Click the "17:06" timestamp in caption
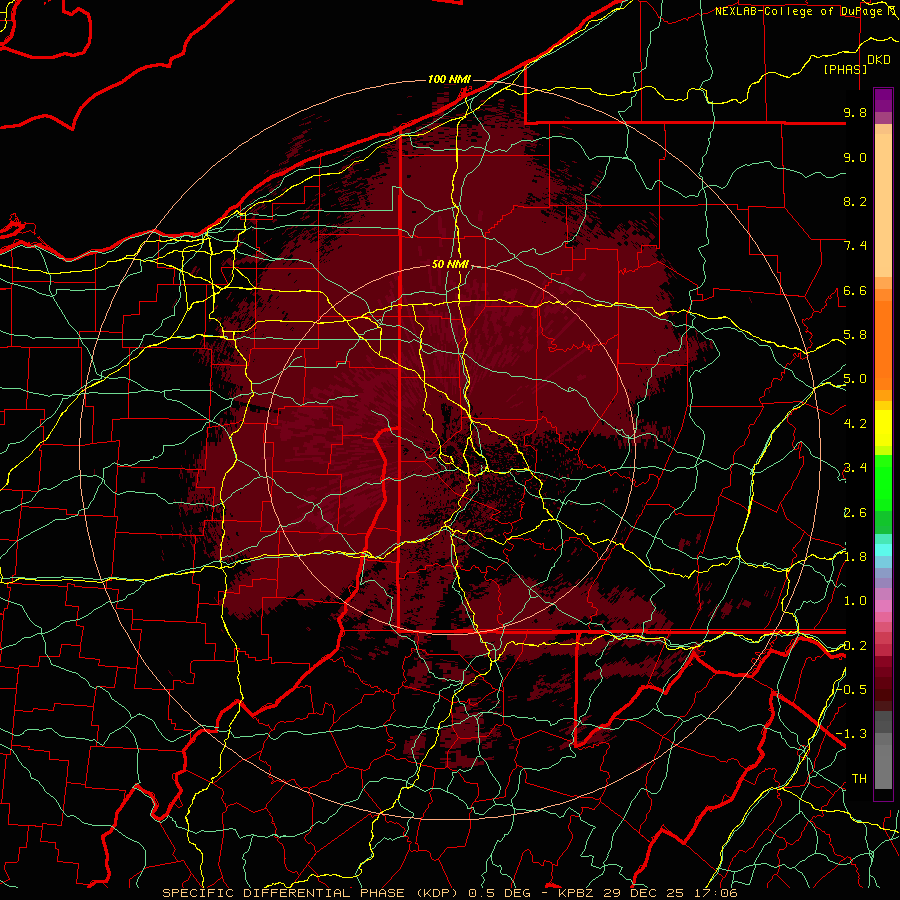 (x=717, y=893)
